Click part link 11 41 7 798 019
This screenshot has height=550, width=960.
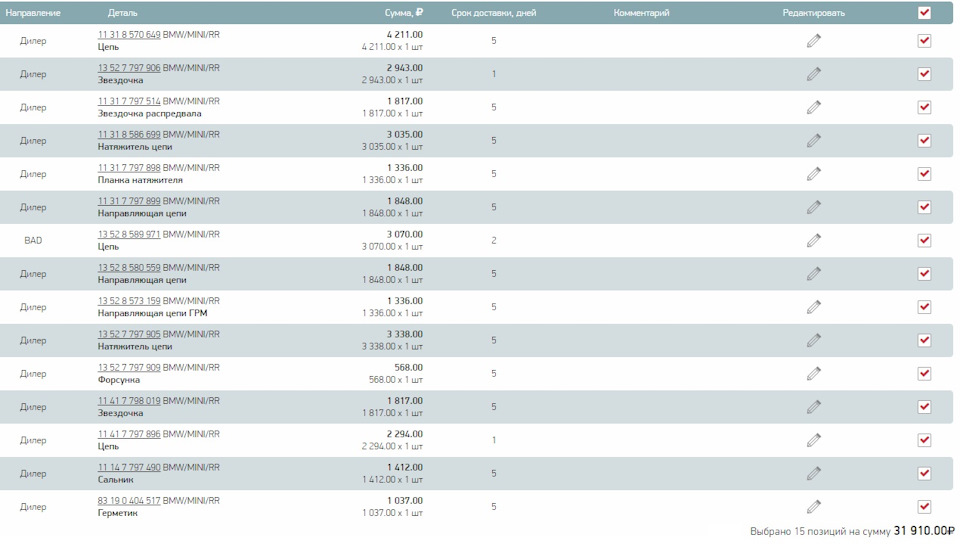tap(129, 401)
